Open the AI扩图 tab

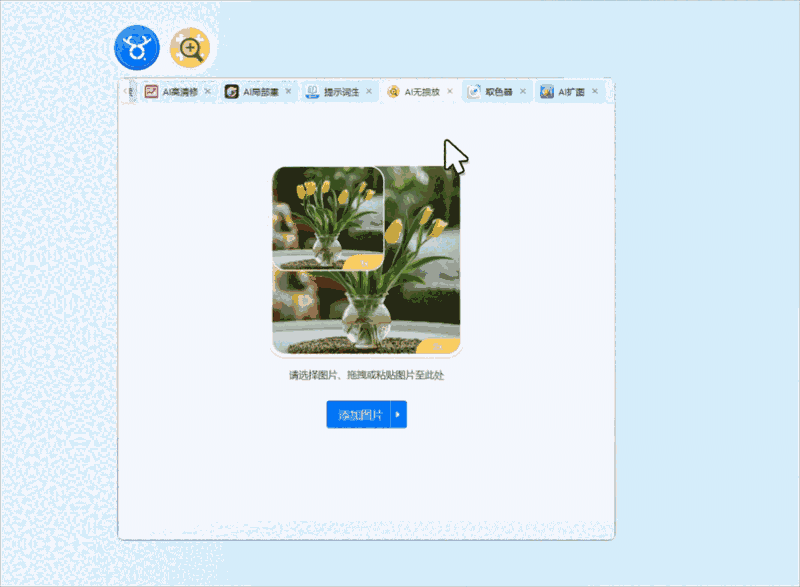tap(571, 92)
